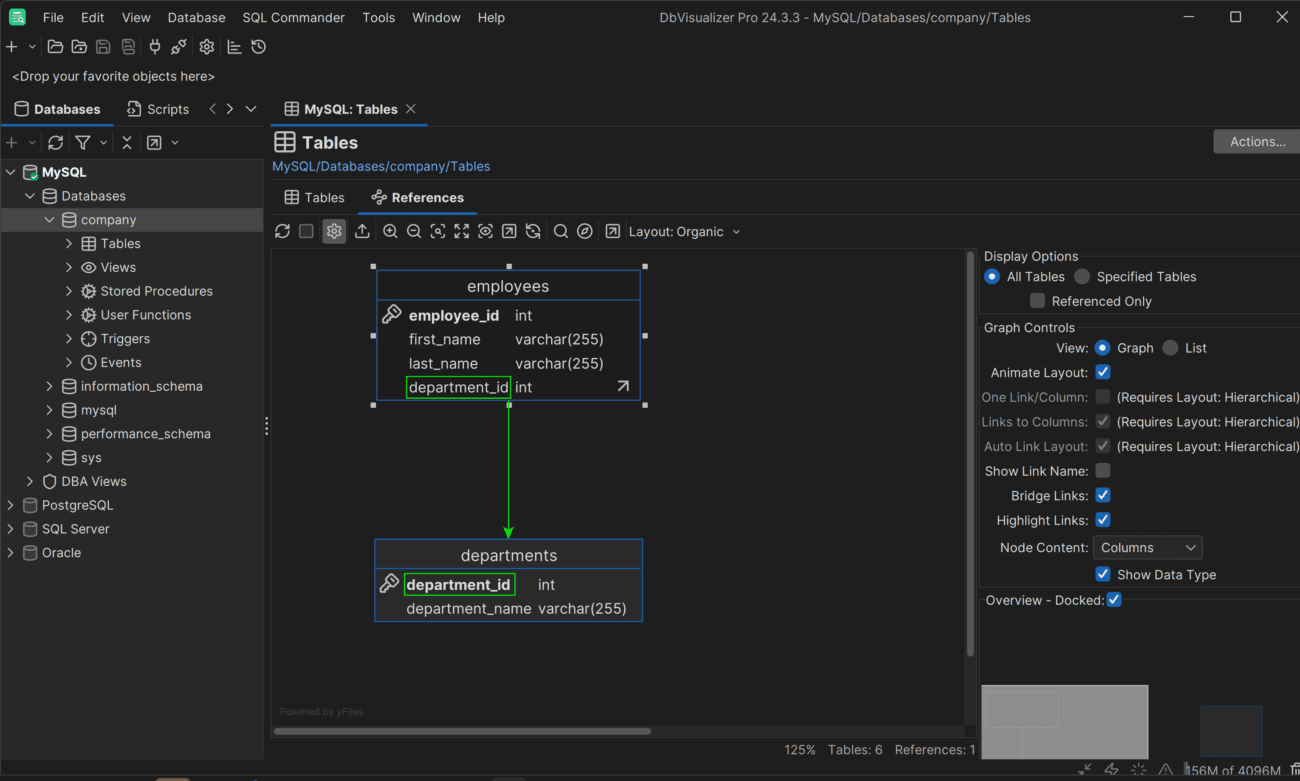Click the zoom in magnifier in graph toolbar
This screenshot has height=781, width=1300.
[390, 231]
